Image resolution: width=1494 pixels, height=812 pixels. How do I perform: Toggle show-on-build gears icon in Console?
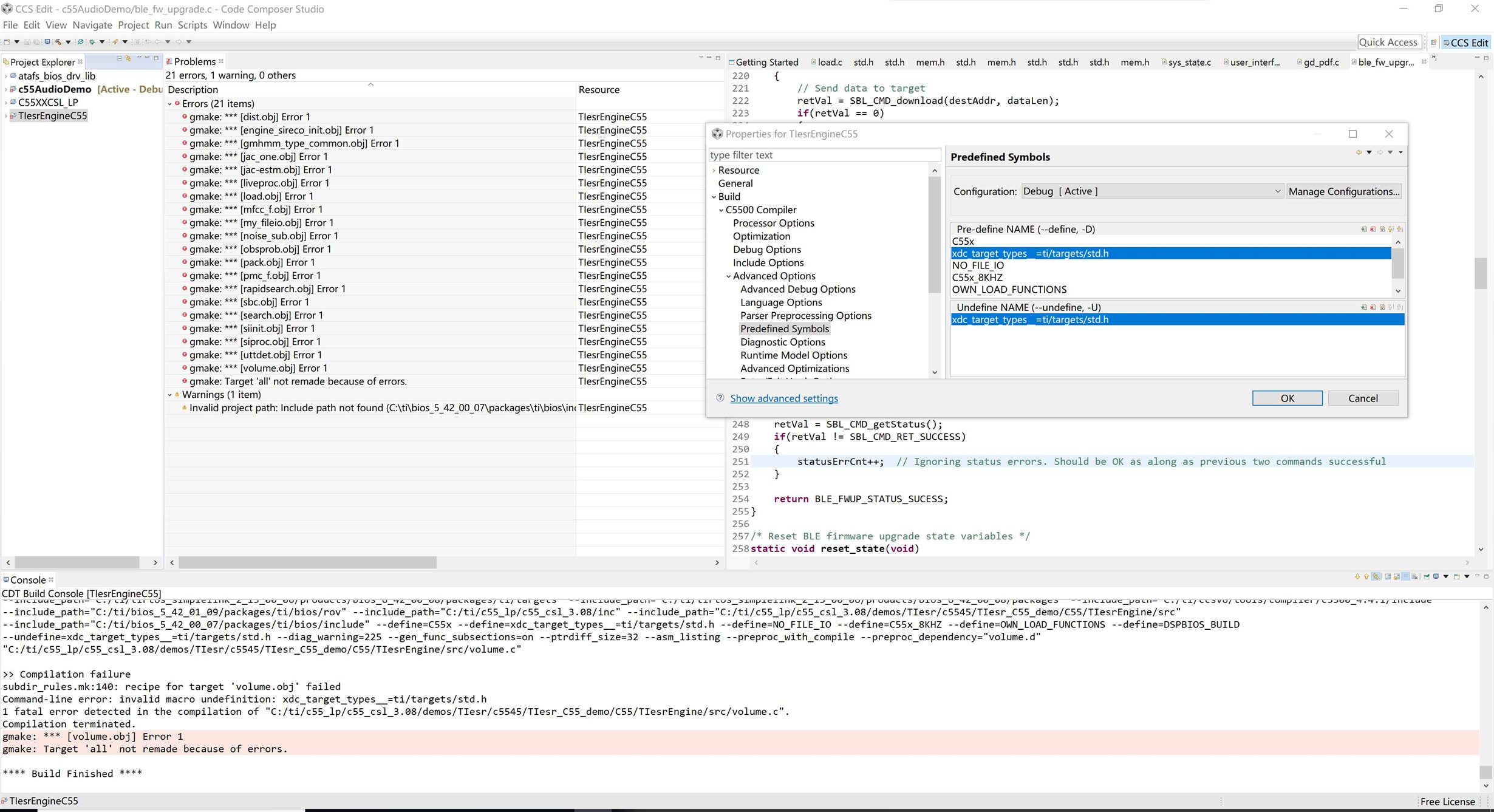(x=1377, y=576)
